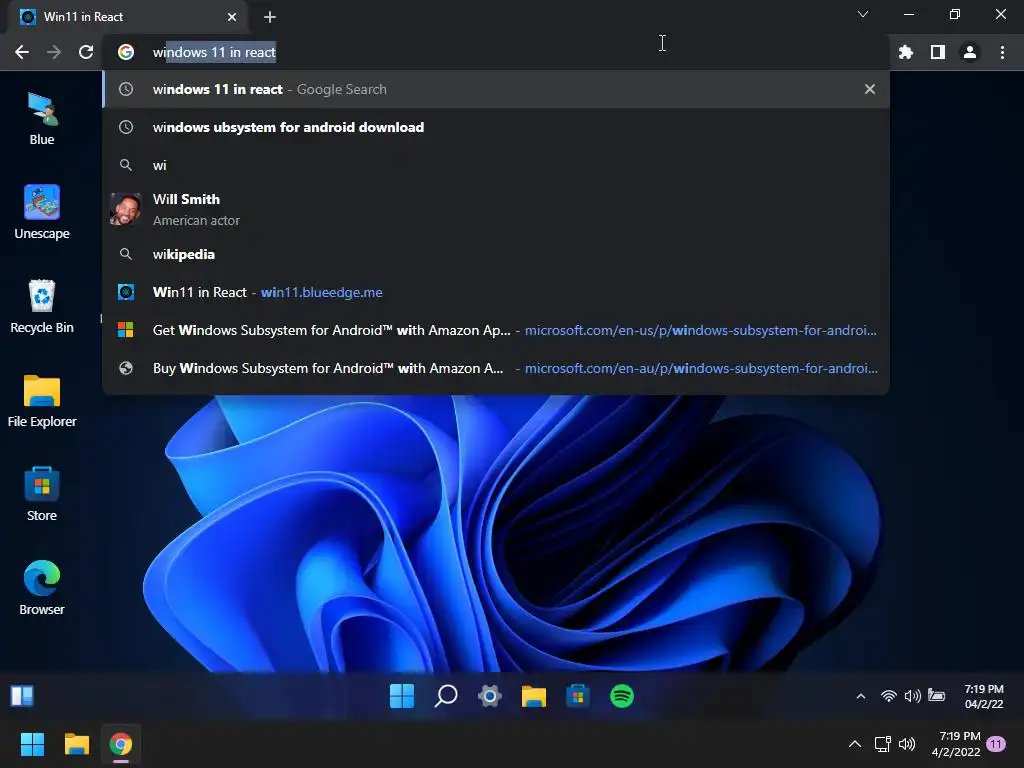Open the Blue desktop icon

42,119
